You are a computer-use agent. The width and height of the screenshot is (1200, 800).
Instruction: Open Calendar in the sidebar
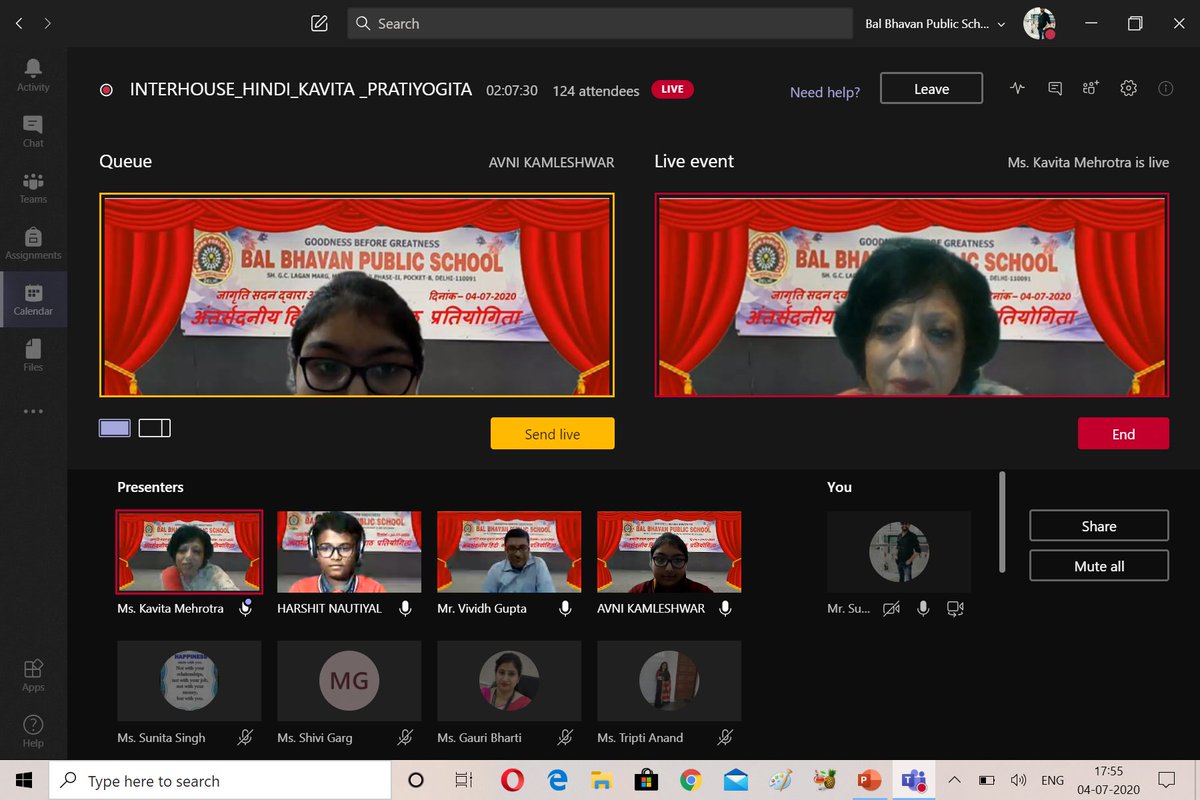(x=33, y=299)
